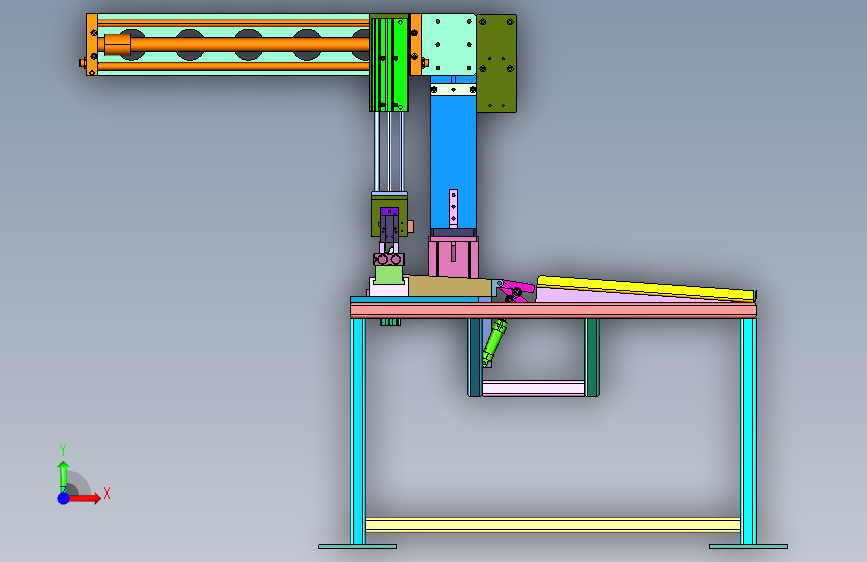Screen dimensions: 867x562
Task: Select the white base block under green block
Action: 389,288
